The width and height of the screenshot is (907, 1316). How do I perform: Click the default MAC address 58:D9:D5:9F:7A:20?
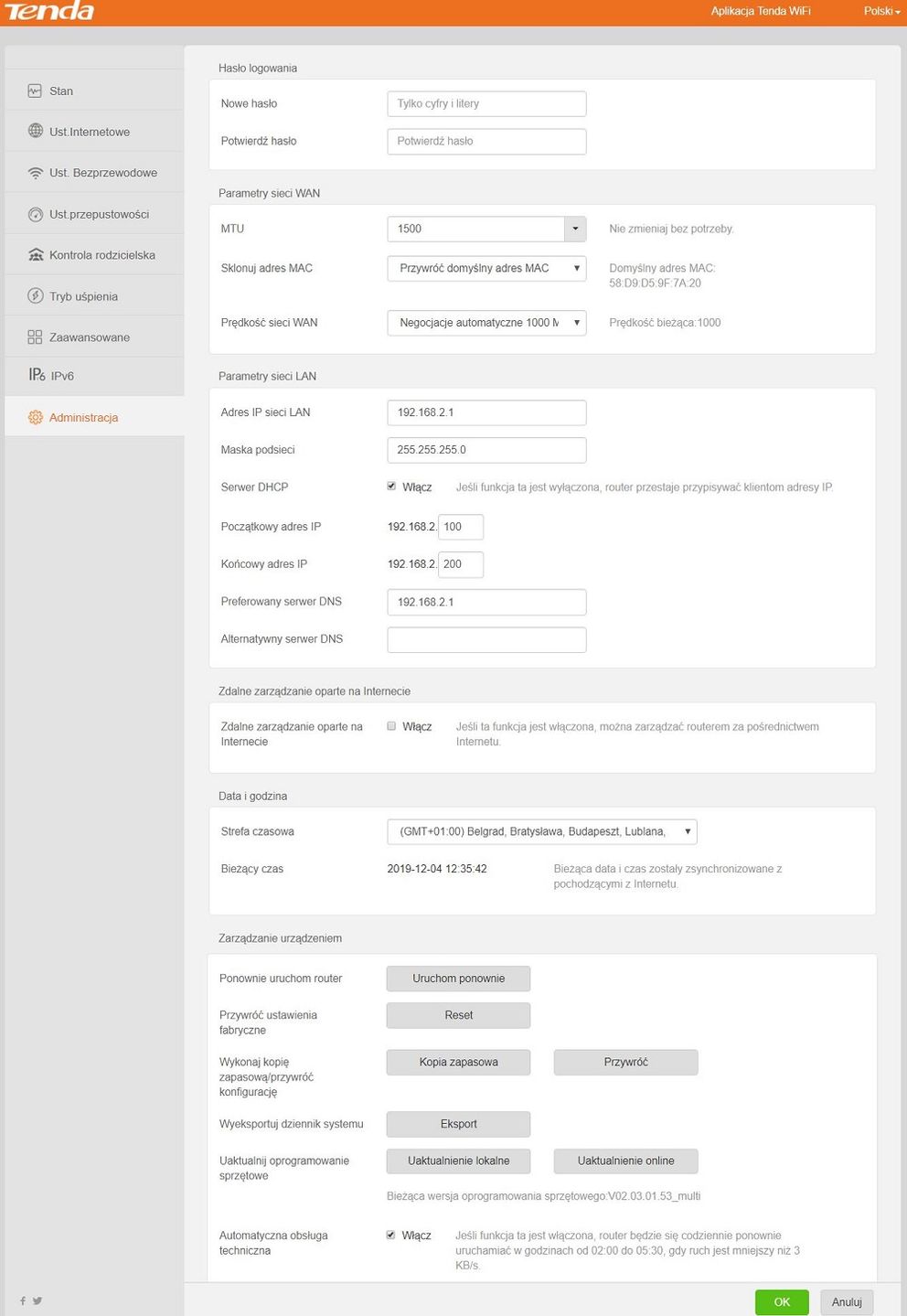[x=656, y=284]
